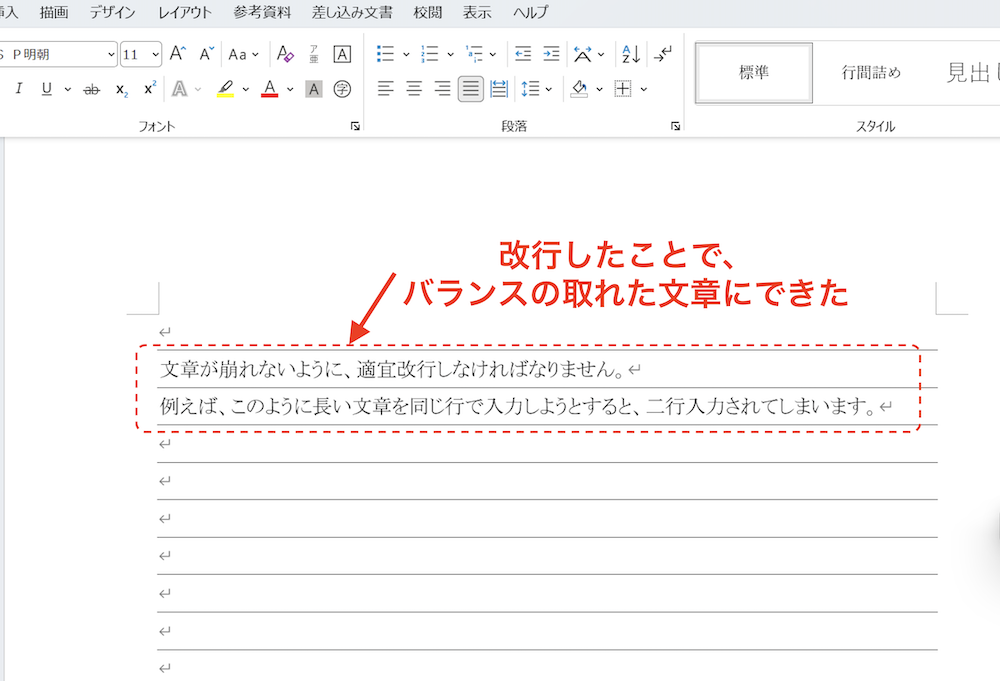
Task: Toggle character shading with the gray A icon
Action: click(314, 89)
